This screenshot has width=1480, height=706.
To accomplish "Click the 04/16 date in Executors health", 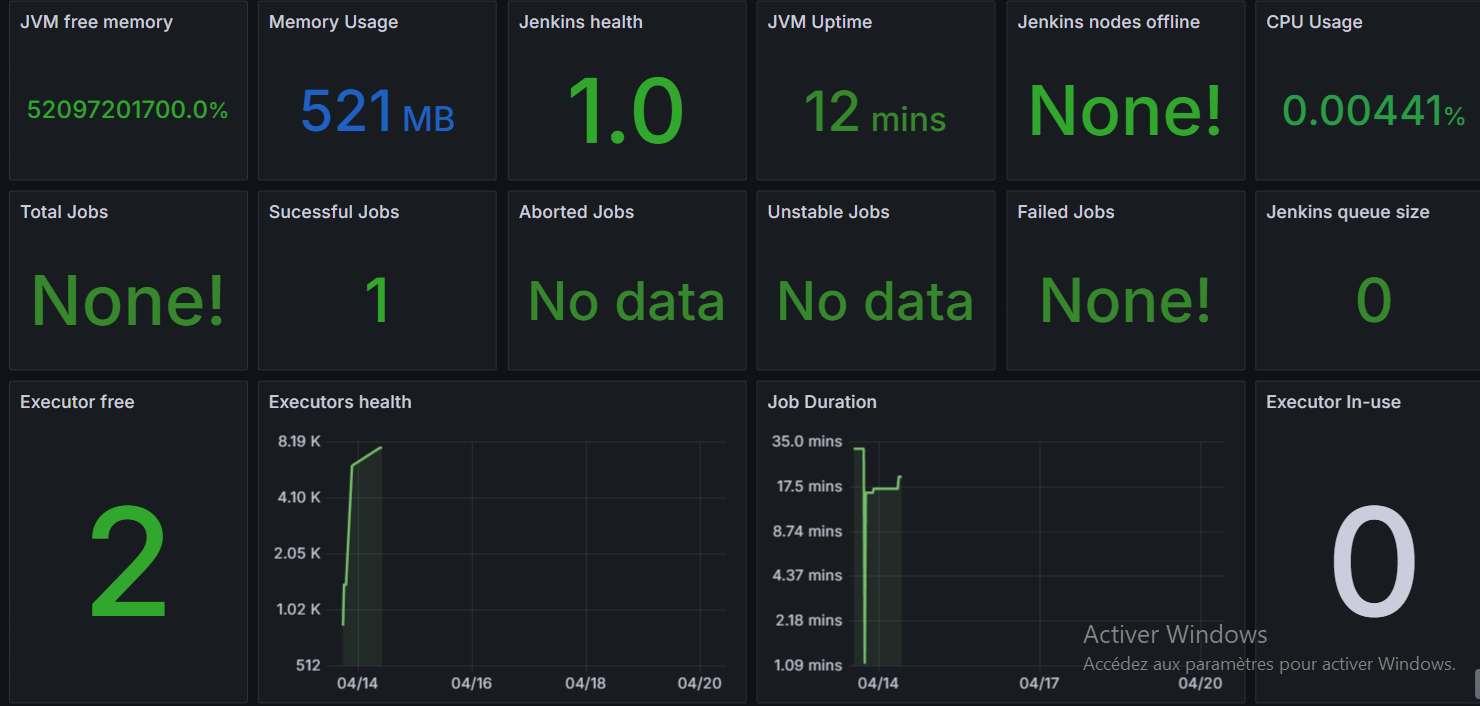I will (471, 684).
